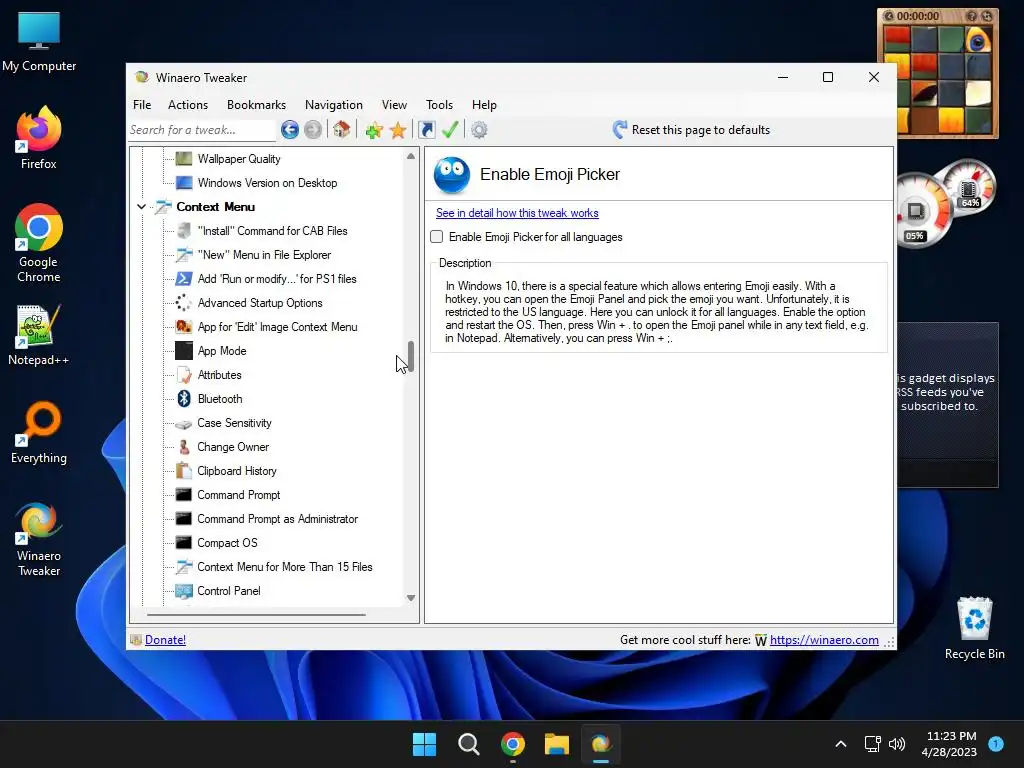Click the tree vertical scrollbar thumb
Viewport: 1024px width, 768px height.
tap(411, 357)
